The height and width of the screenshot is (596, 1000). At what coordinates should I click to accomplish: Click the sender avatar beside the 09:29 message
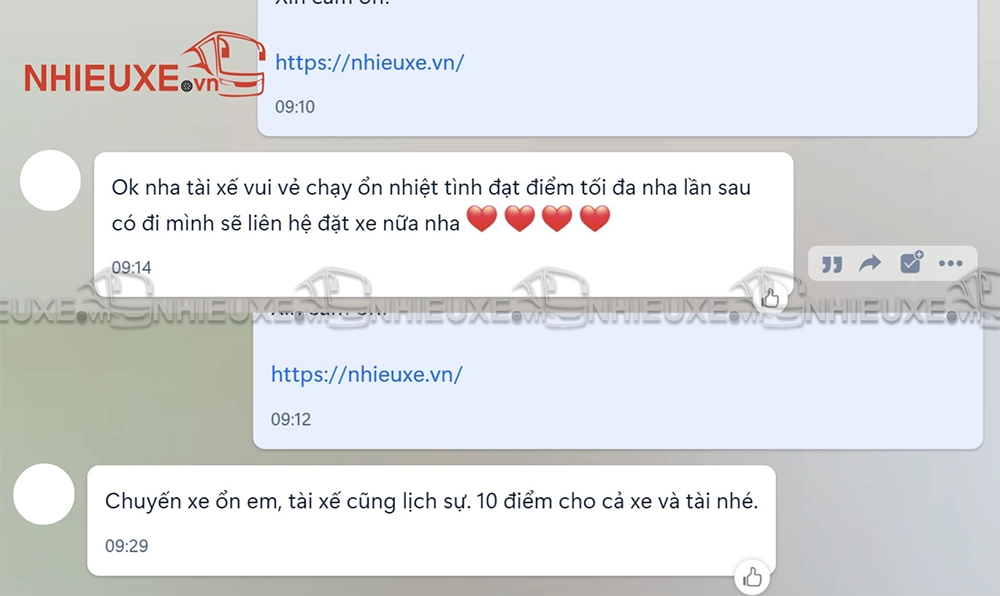point(44,494)
